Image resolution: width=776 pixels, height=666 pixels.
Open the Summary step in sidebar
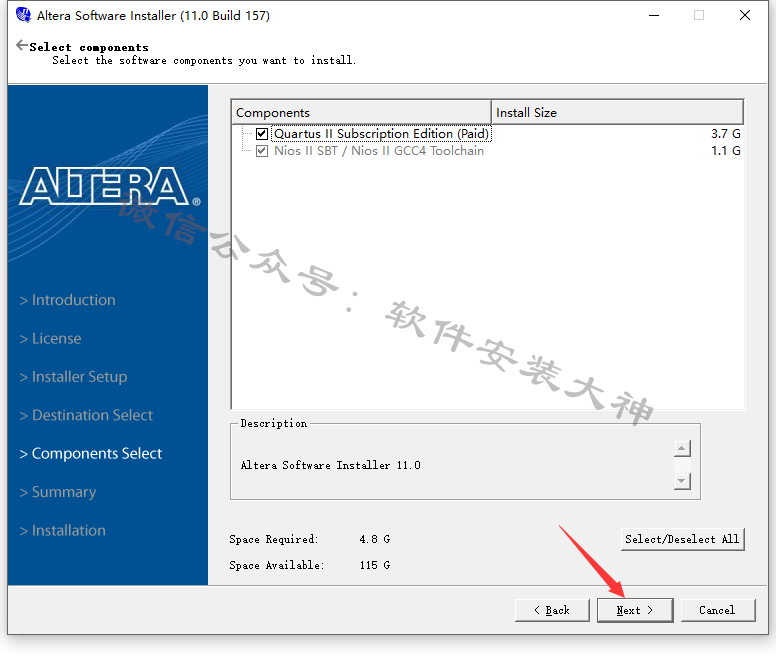point(58,492)
